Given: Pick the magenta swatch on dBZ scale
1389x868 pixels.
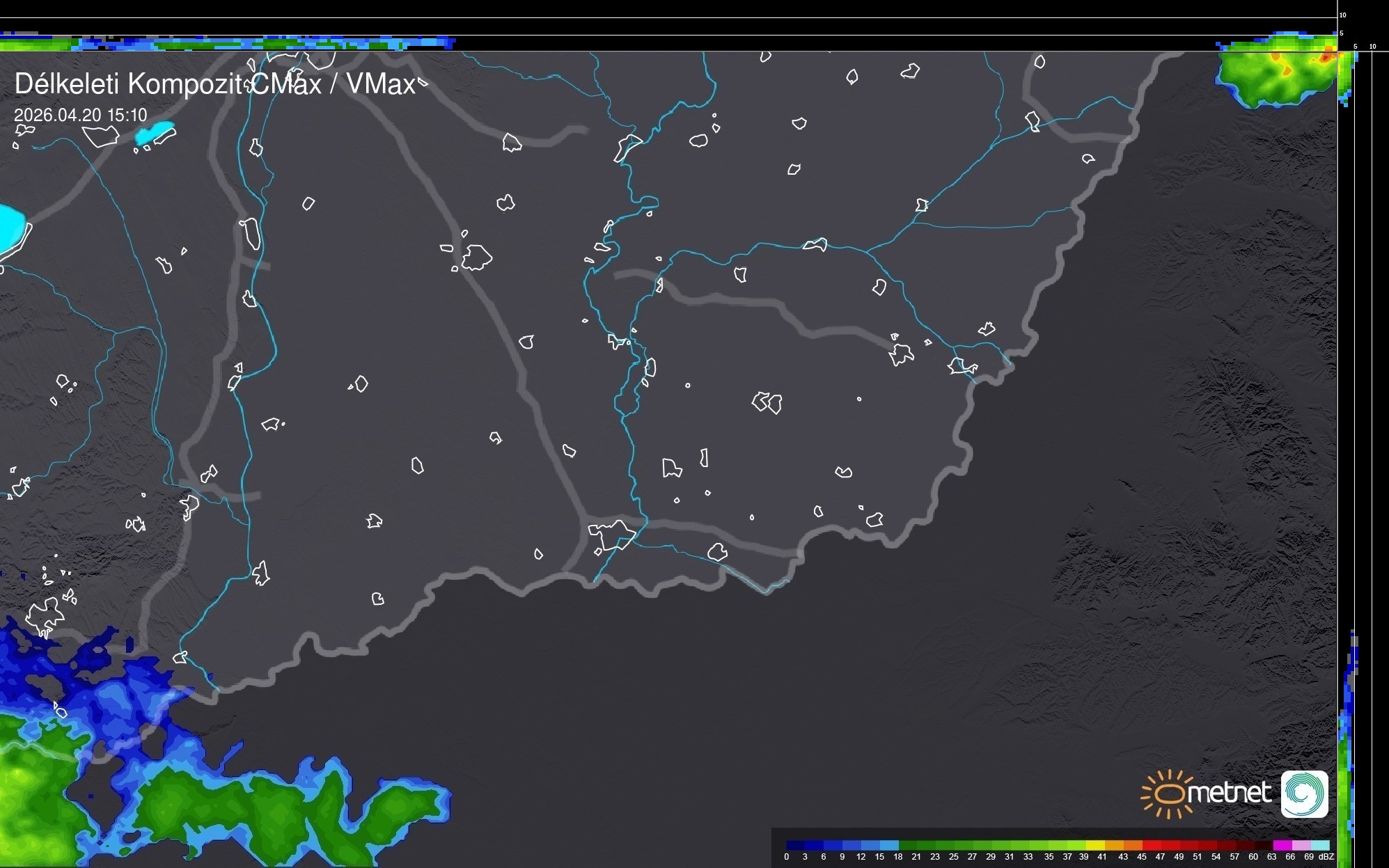Looking at the screenshot, I should tap(1282, 845).
